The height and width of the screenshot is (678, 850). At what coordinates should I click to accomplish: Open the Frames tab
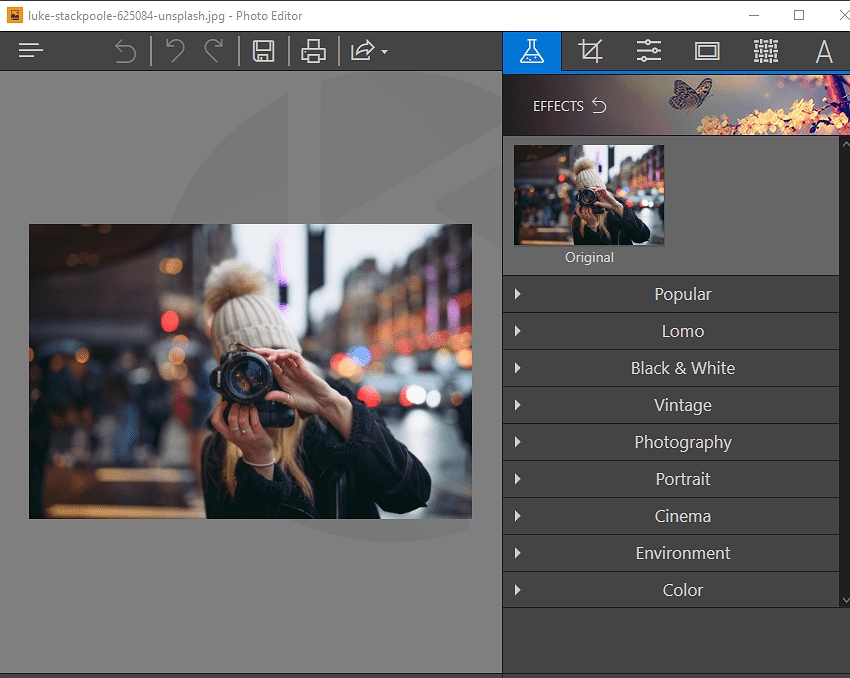click(x=707, y=51)
